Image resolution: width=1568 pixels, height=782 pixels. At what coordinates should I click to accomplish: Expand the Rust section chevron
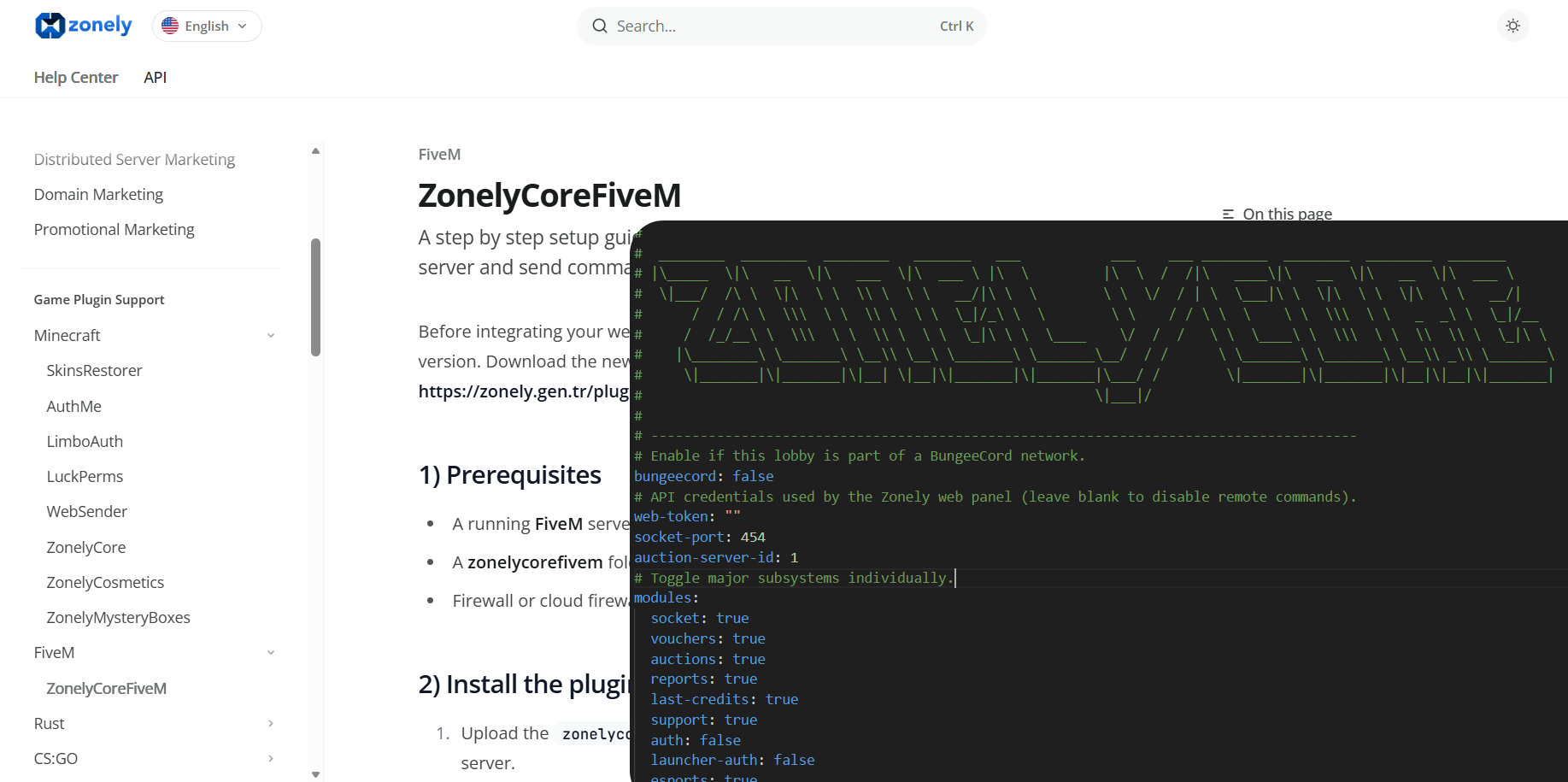(x=271, y=724)
